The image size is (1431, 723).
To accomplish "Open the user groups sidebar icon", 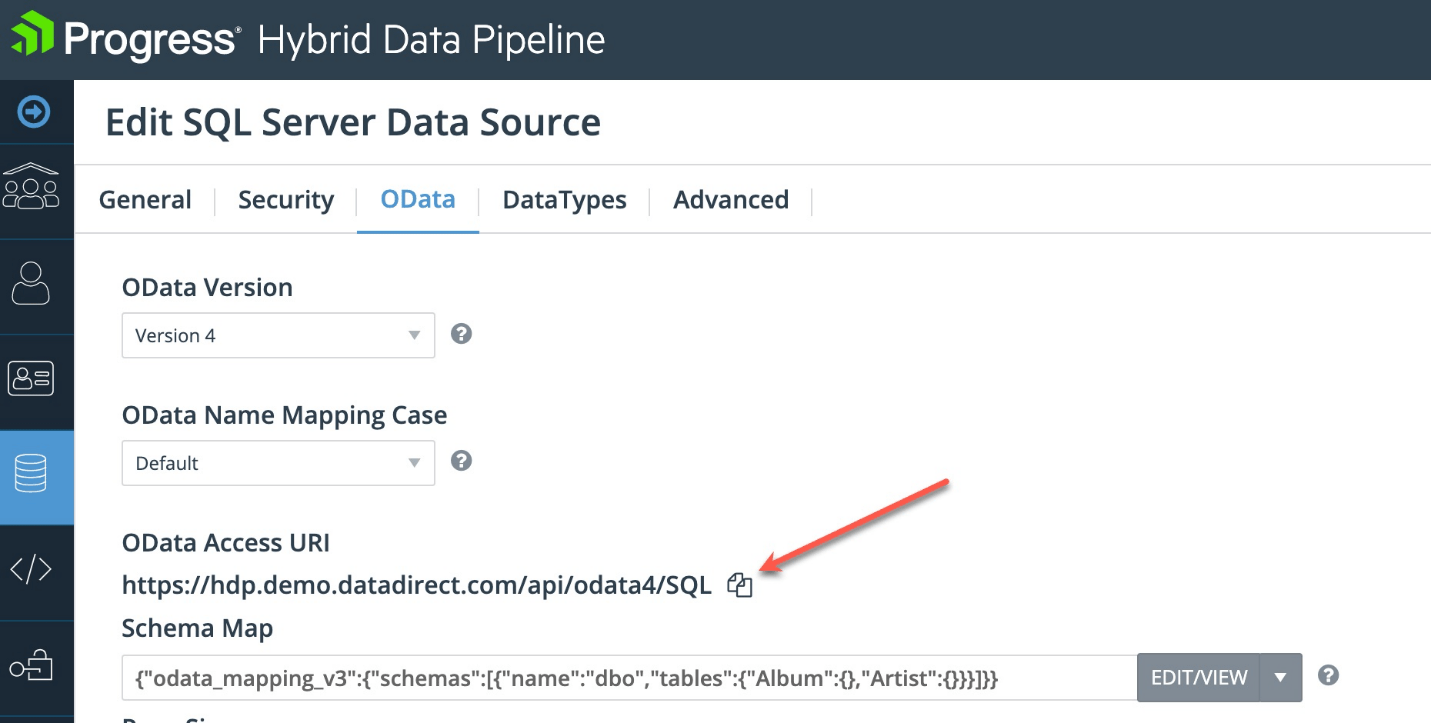I will pyautogui.click(x=32, y=188).
